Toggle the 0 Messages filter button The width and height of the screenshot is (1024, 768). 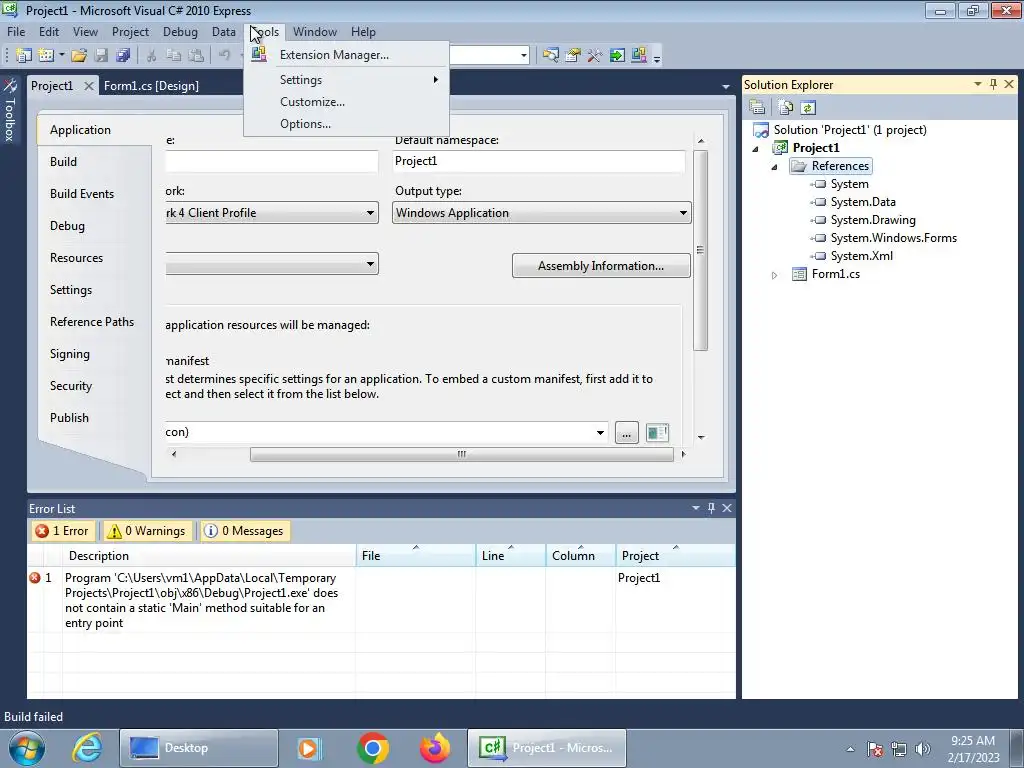click(245, 531)
